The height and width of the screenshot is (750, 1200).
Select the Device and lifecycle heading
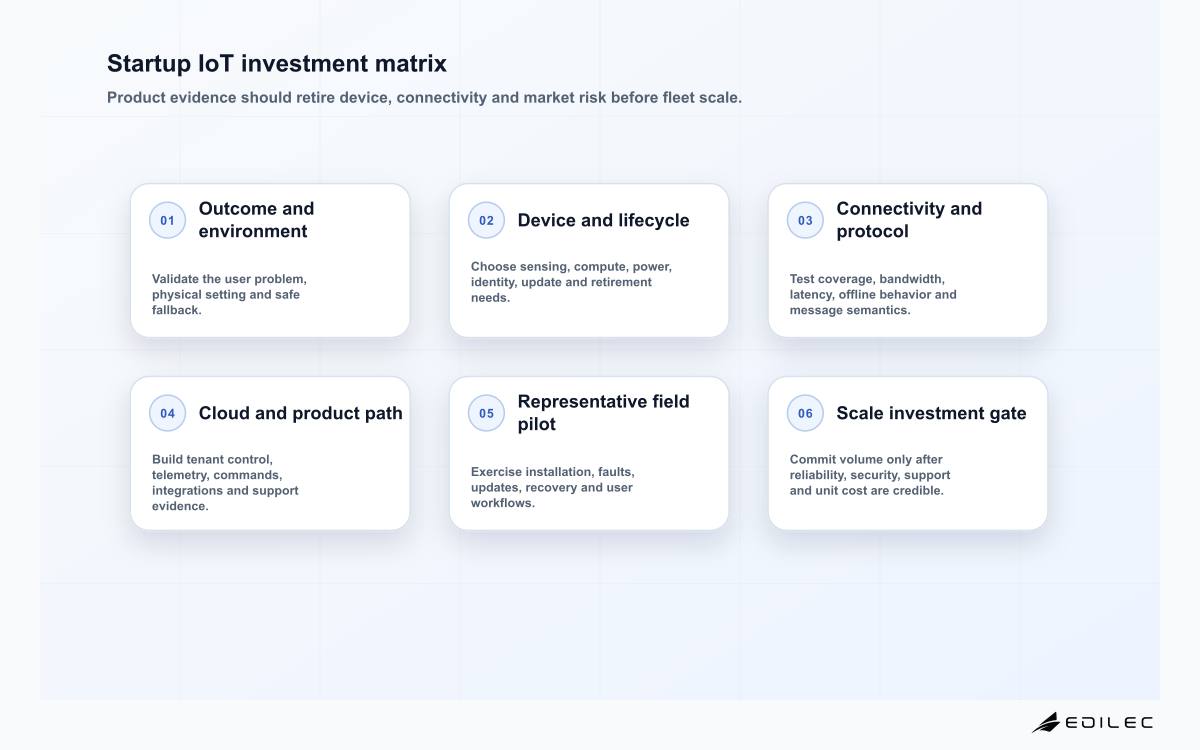(603, 220)
